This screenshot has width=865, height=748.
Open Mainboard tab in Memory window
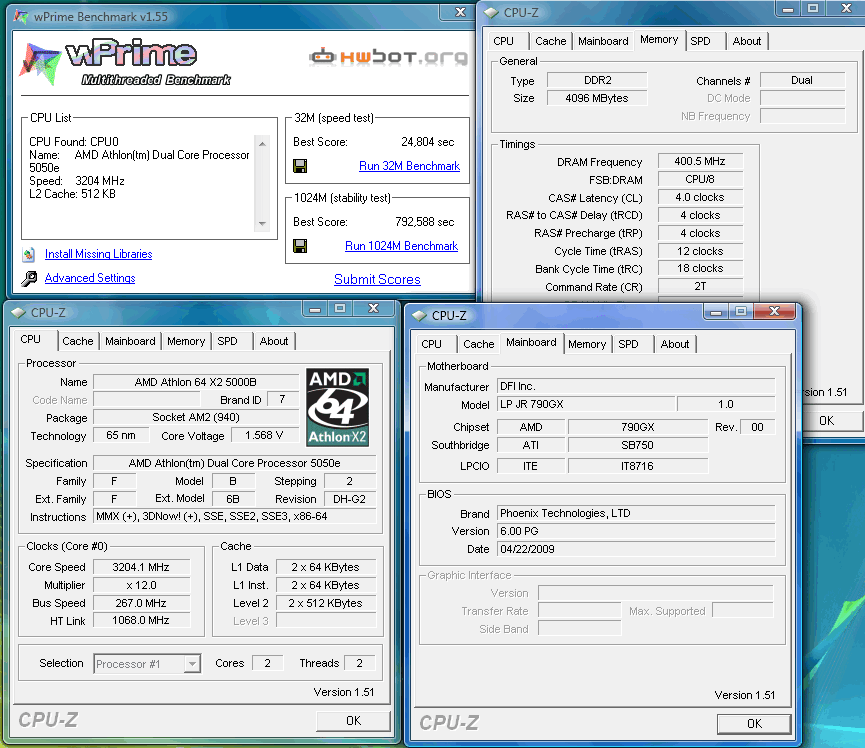(603, 41)
